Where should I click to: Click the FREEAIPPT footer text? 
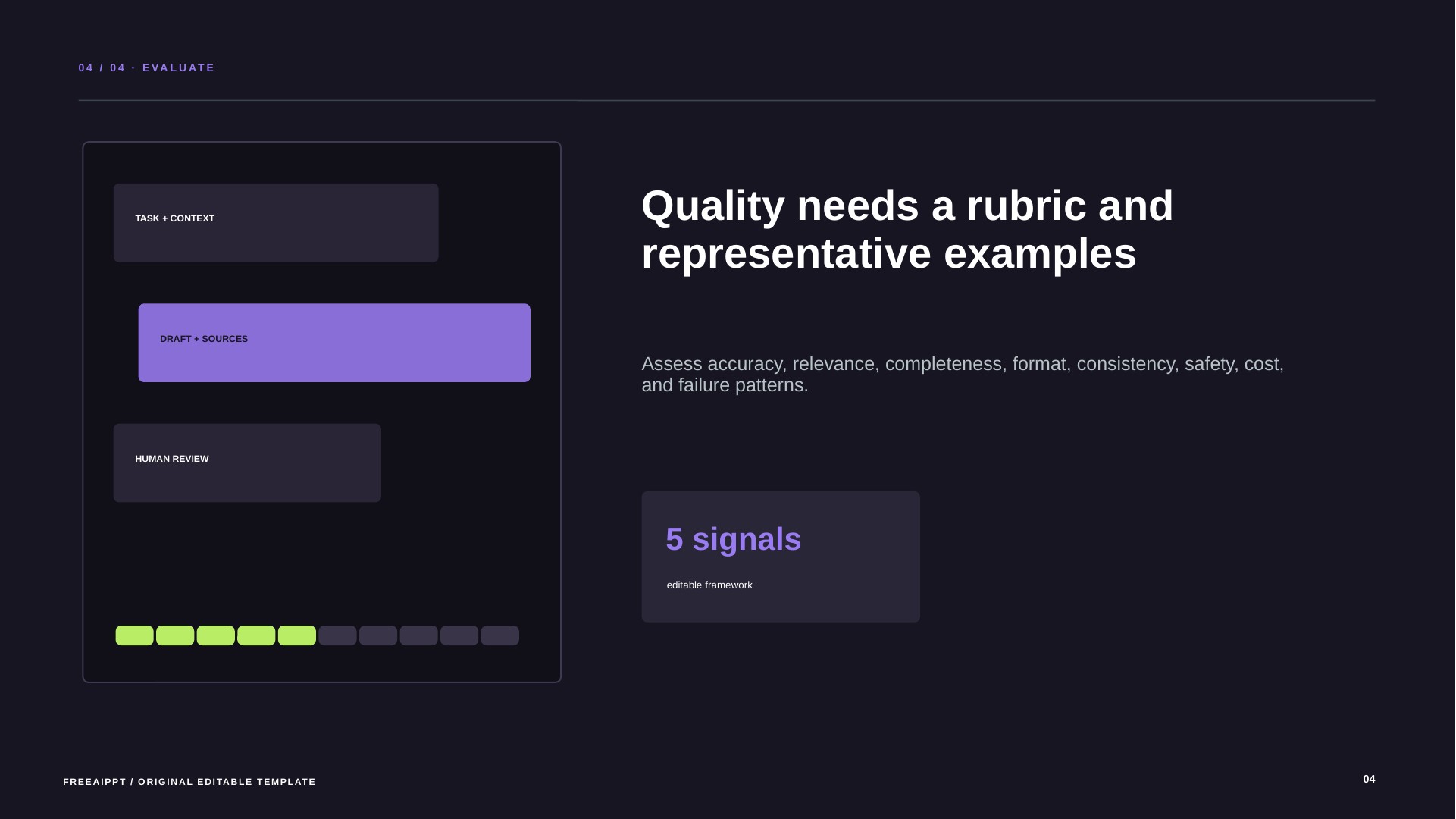189,782
